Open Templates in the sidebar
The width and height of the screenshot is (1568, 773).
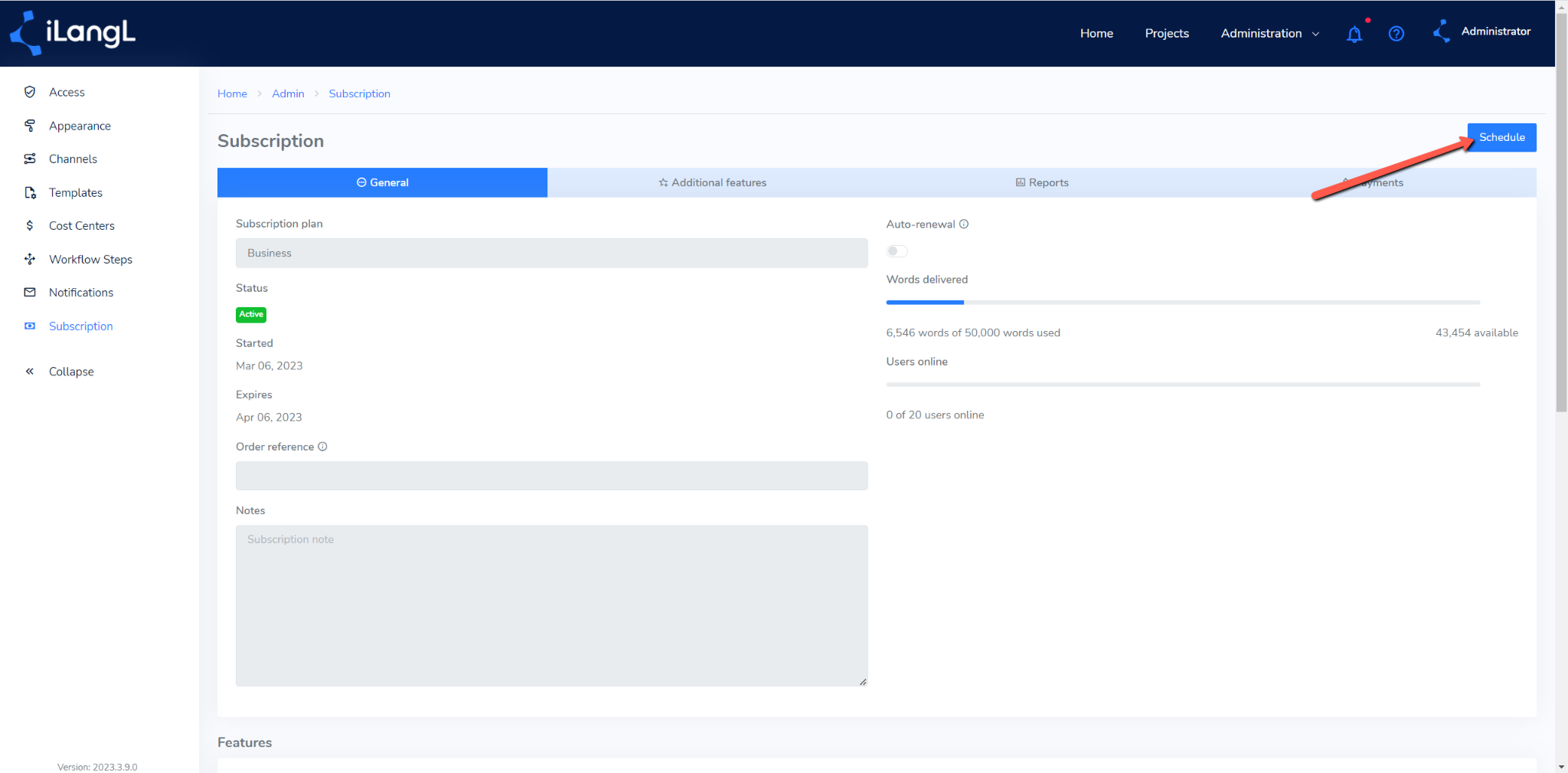75,192
